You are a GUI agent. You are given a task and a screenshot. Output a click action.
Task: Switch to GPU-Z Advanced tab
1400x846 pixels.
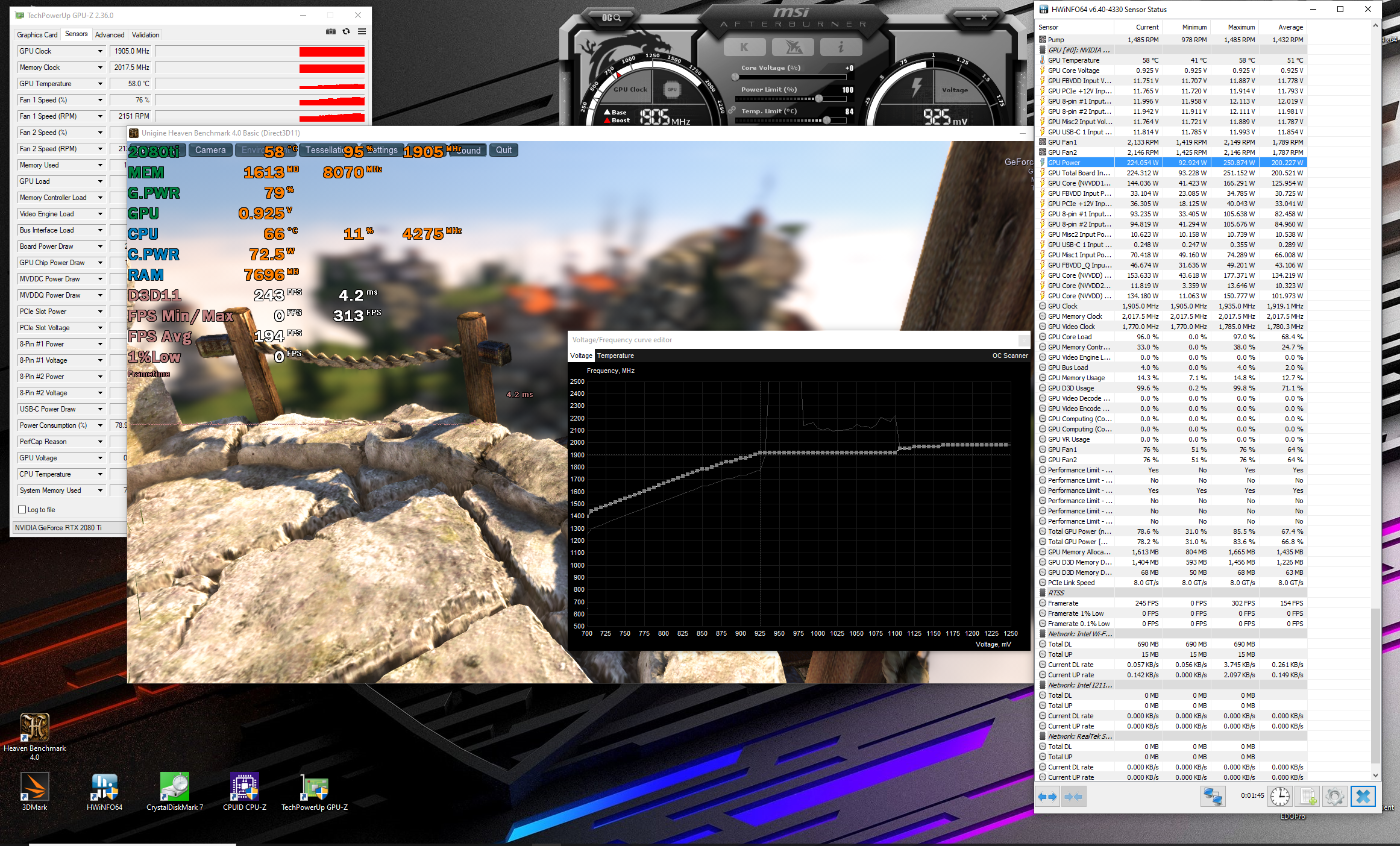(x=110, y=35)
